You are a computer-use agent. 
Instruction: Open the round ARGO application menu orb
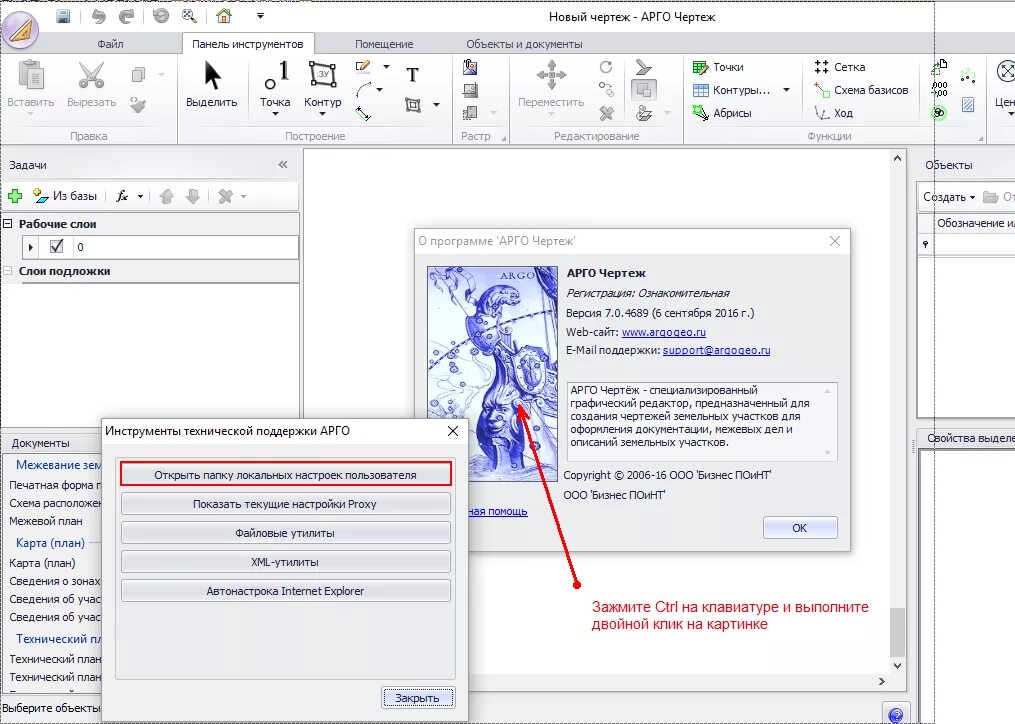(x=20, y=30)
